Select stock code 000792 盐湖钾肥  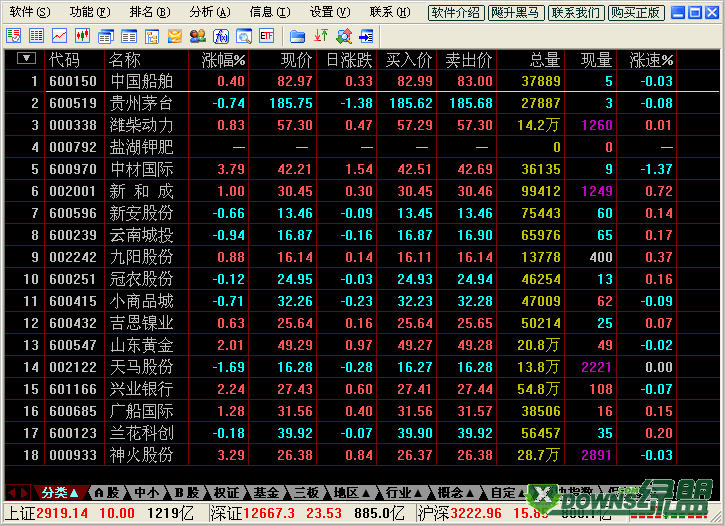coord(73,147)
